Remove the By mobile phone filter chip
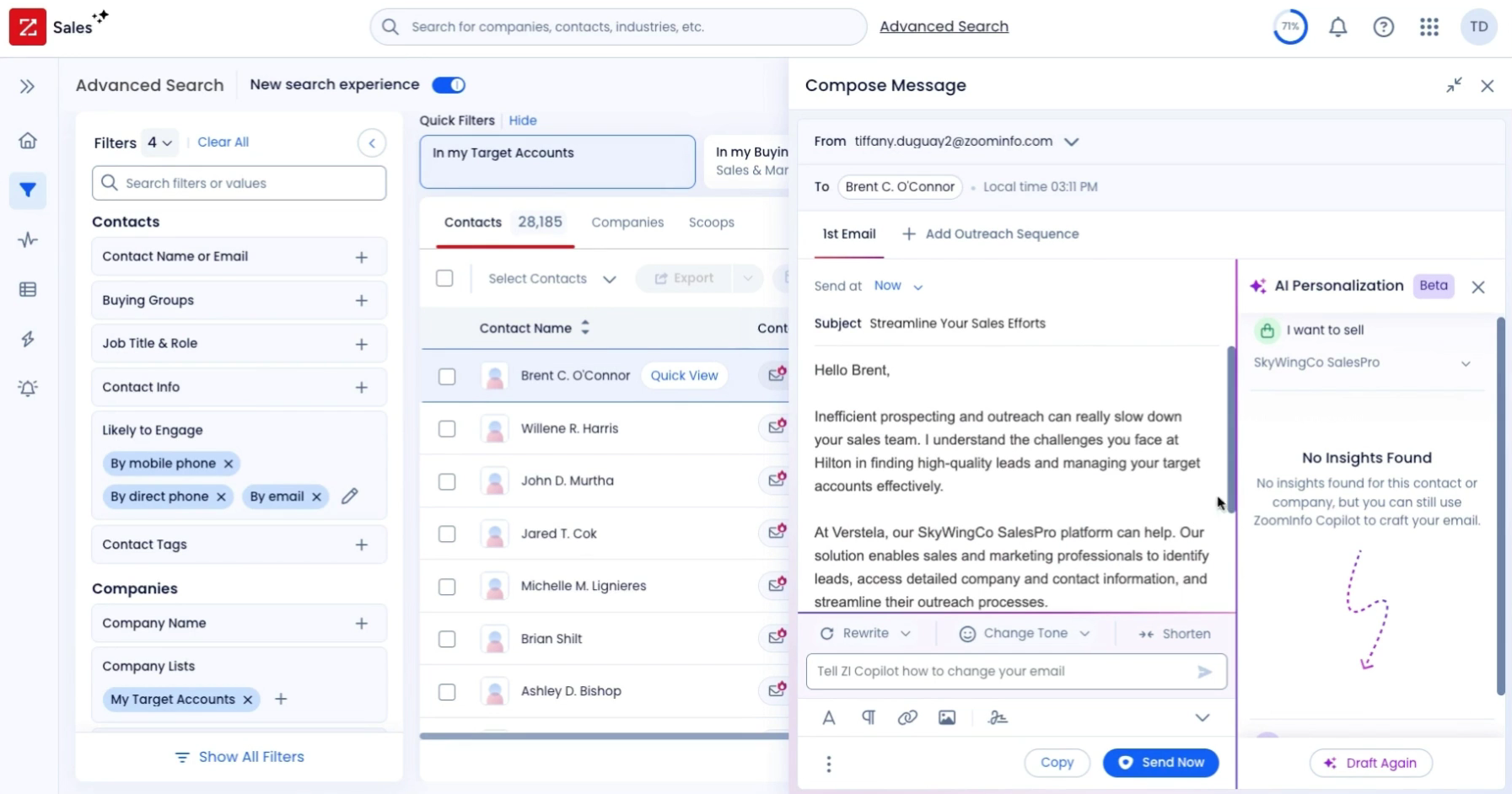This screenshot has height=794, width=1512. pos(228,464)
